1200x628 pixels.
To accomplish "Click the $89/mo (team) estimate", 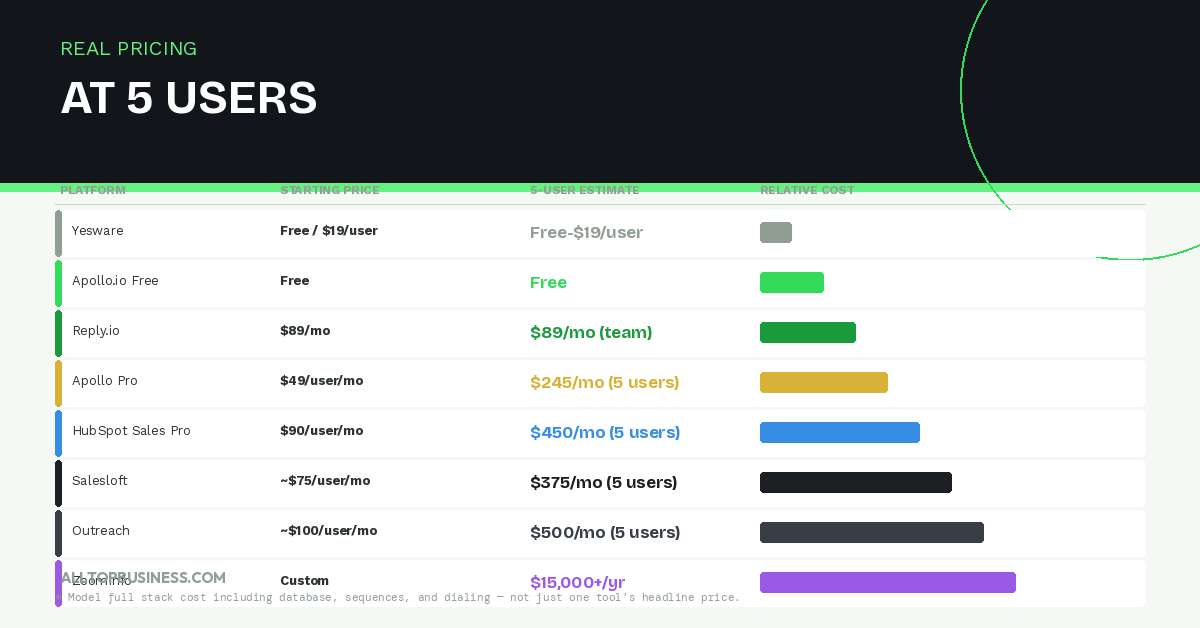I will click(591, 333).
